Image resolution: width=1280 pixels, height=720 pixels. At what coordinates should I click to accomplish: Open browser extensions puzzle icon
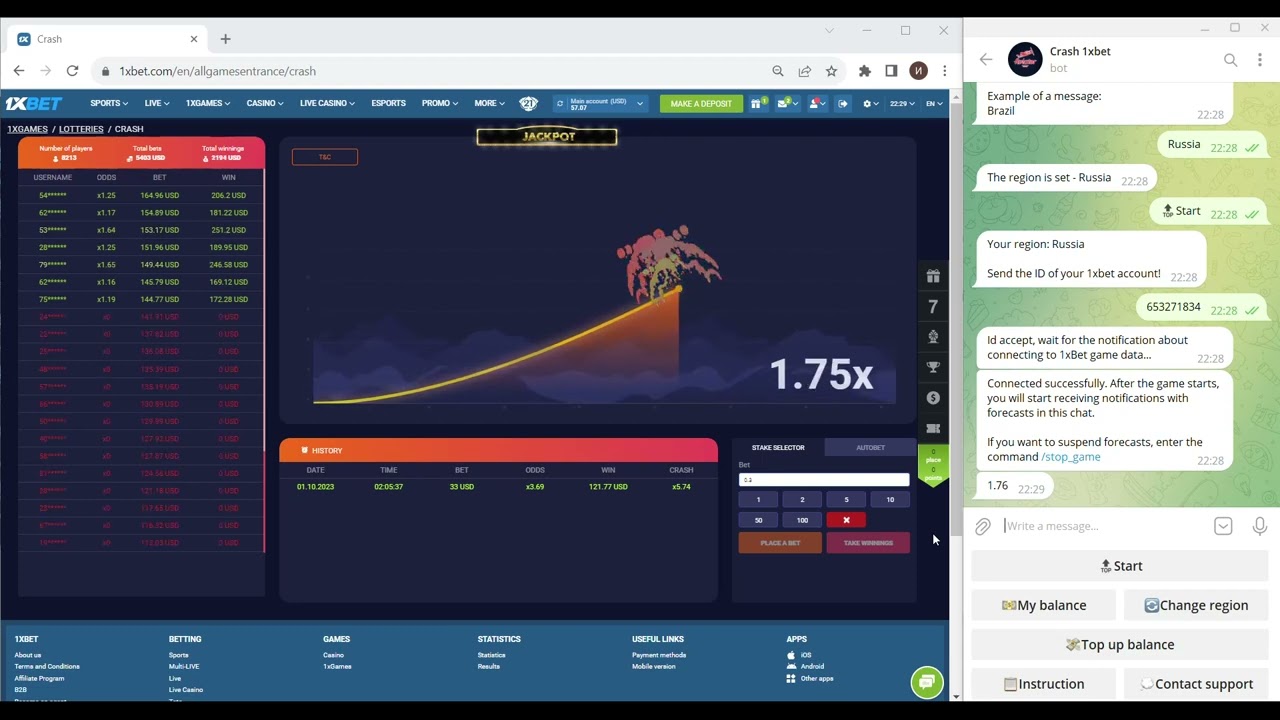coord(865,71)
